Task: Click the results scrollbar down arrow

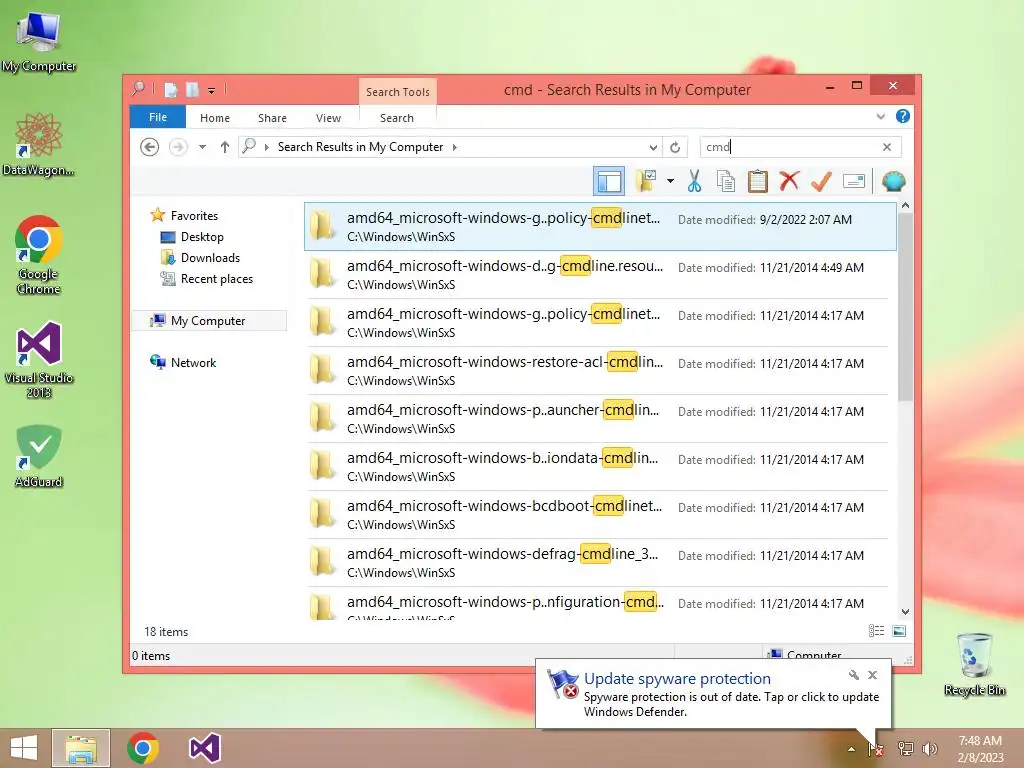Action: coord(905,612)
